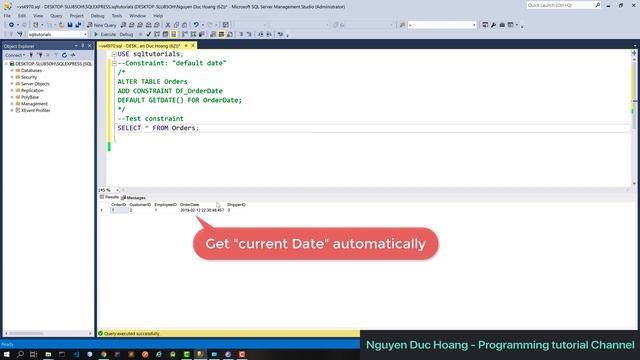Image resolution: width=640 pixels, height=360 pixels.
Task: Click the Parse query checkmark icon
Action: pyautogui.click(x=149, y=35)
